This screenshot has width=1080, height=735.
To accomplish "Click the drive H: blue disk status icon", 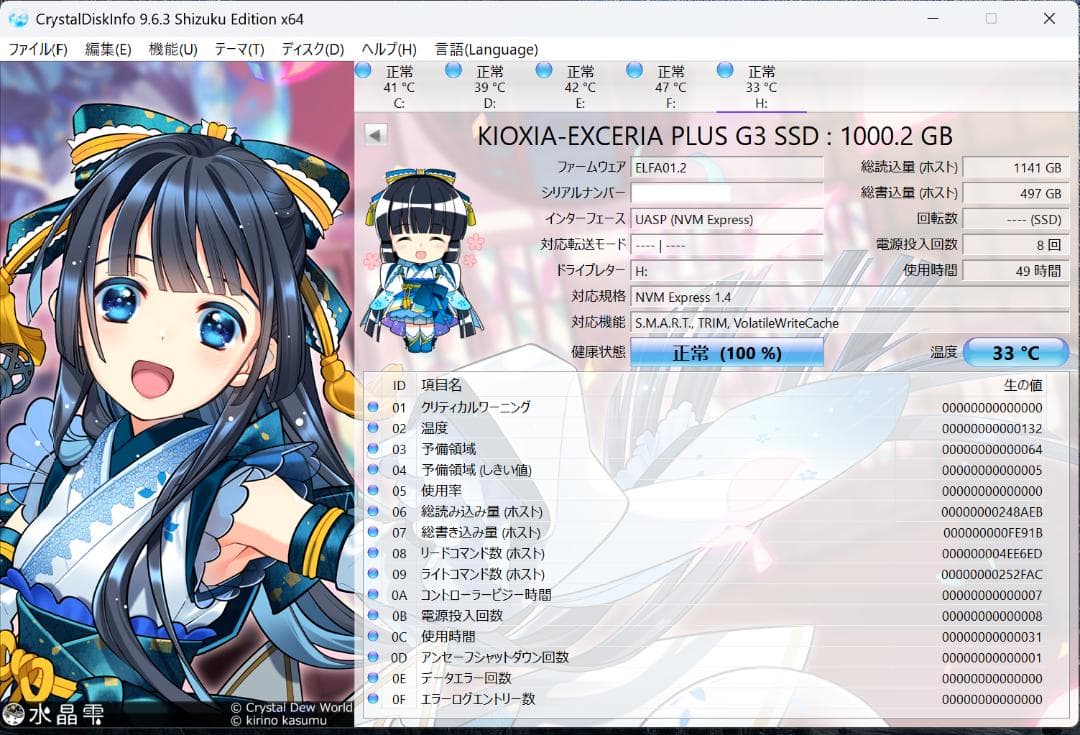I will click(722, 71).
